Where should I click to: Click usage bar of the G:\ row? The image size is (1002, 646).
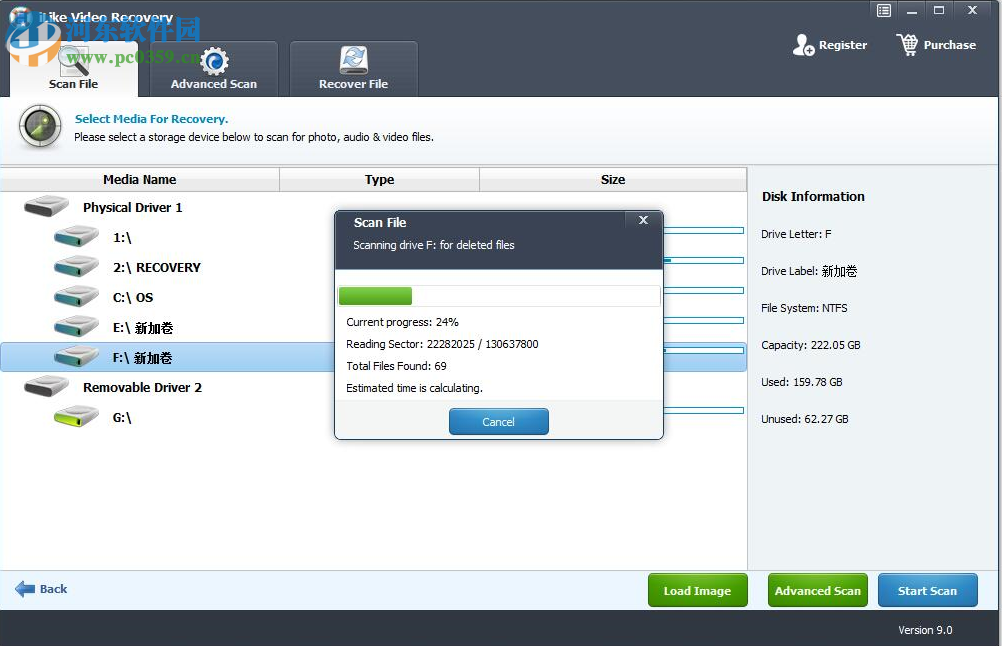704,410
